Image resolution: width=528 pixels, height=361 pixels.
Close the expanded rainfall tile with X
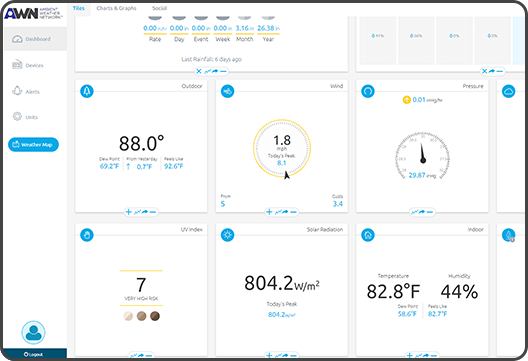click(x=199, y=71)
